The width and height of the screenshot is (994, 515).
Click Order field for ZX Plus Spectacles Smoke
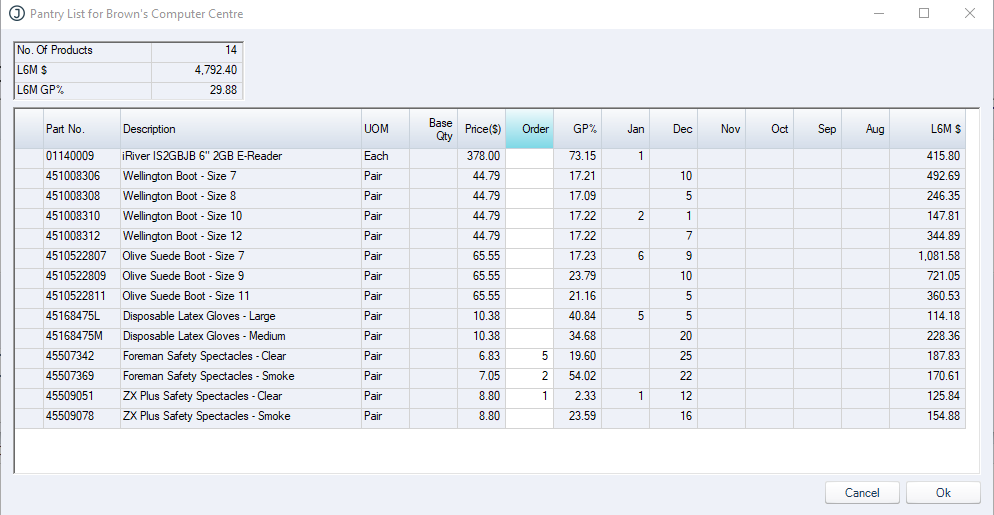click(530, 416)
